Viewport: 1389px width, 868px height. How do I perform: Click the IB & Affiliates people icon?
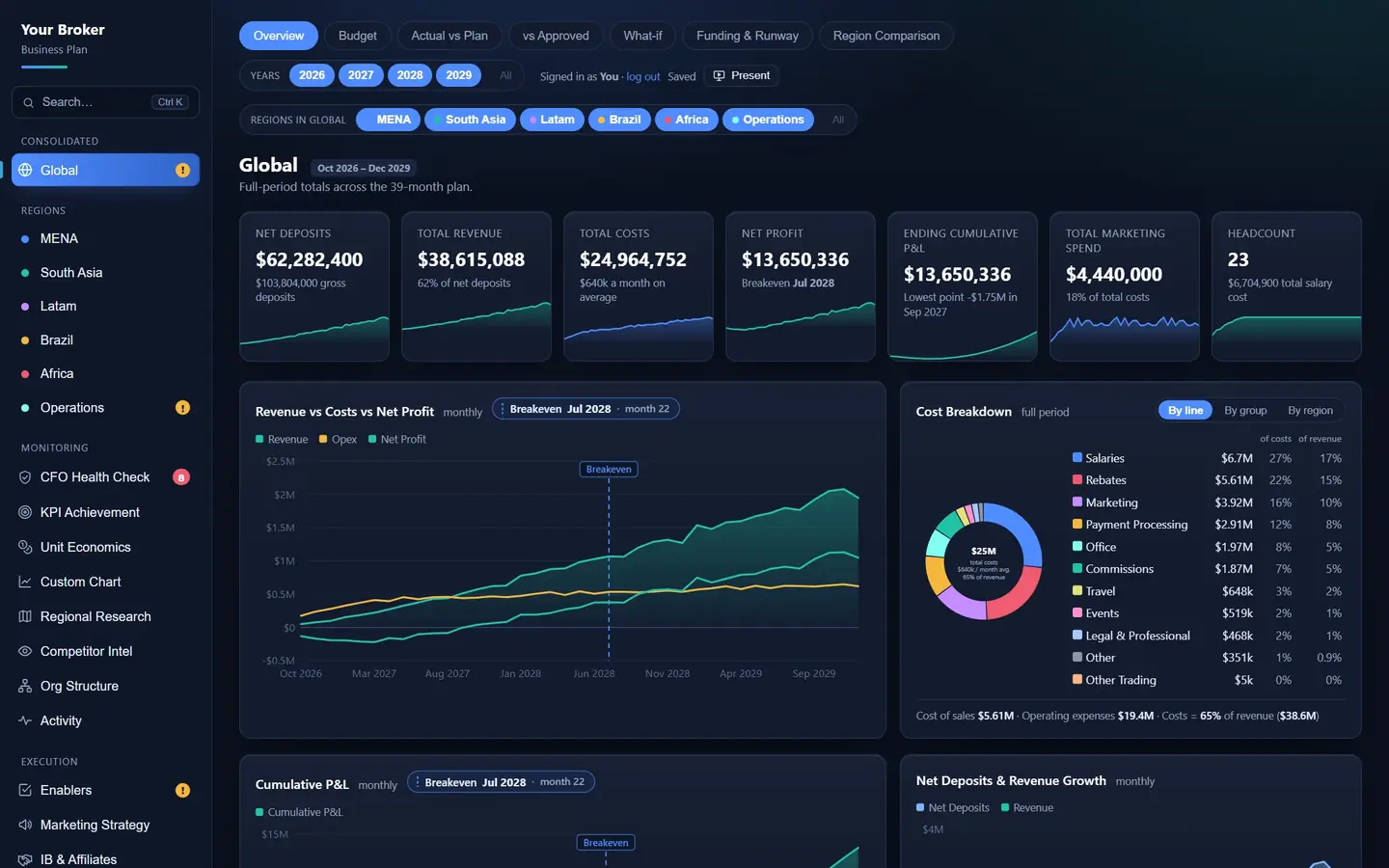(25, 859)
